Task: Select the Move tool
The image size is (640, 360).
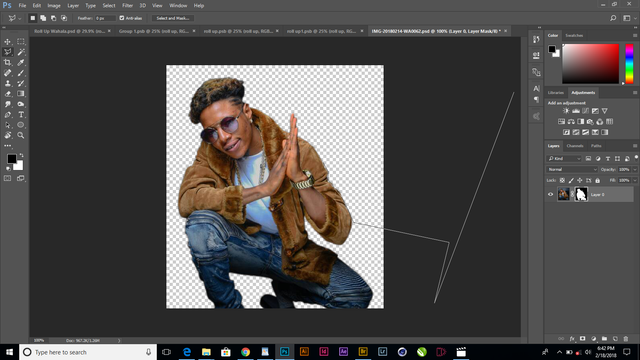Action: (7, 42)
